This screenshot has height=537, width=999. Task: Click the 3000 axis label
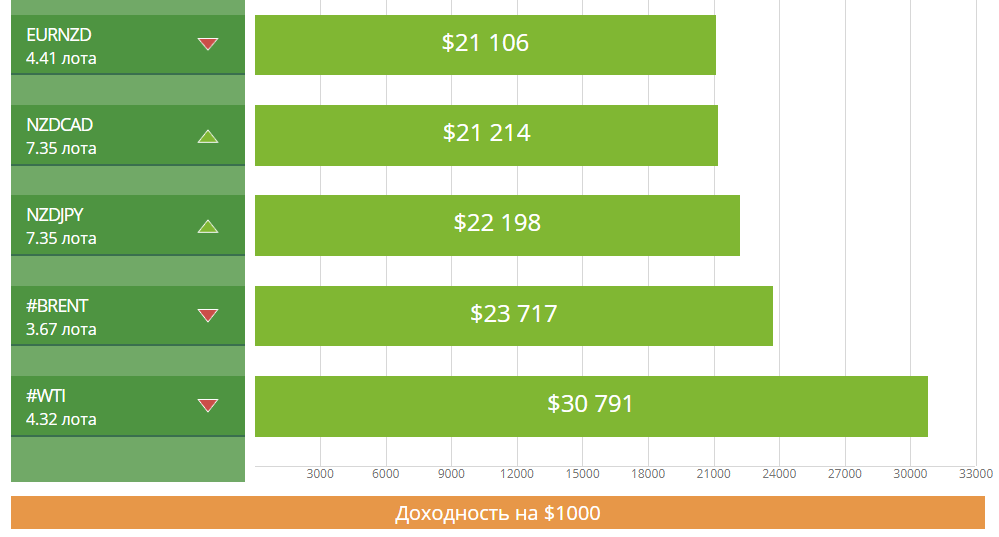(x=320, y=474)
